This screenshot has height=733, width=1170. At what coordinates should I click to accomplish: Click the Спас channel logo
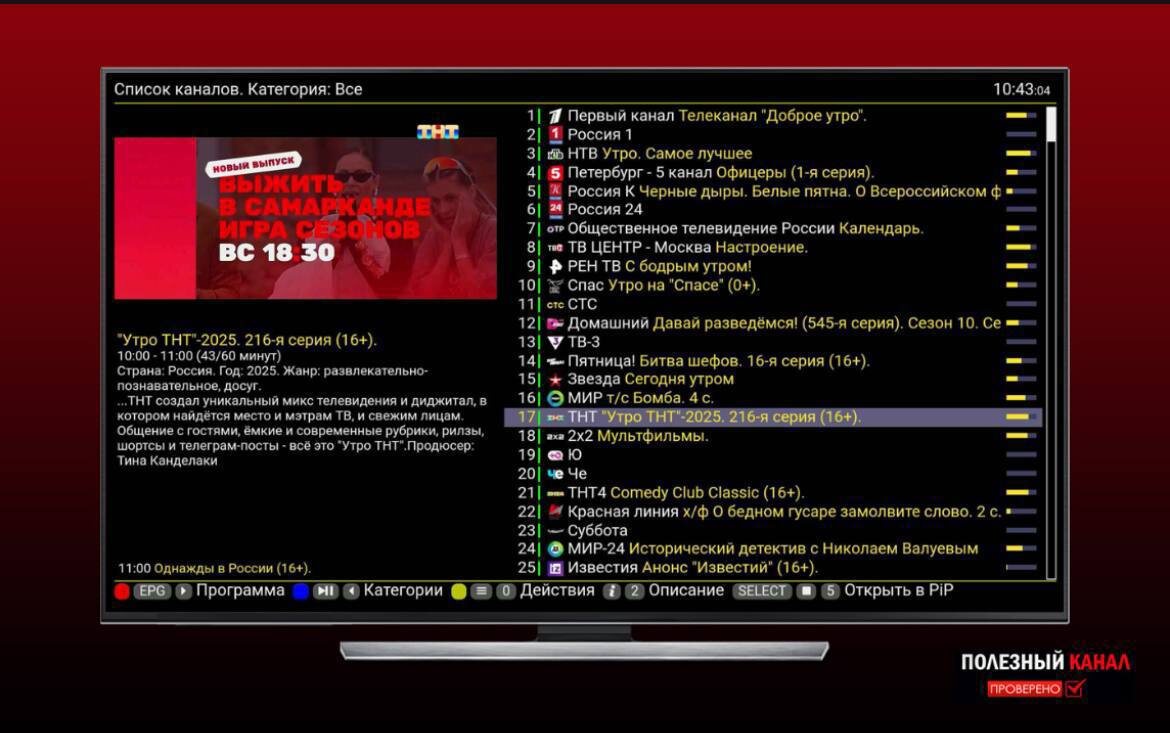point(555,285)
